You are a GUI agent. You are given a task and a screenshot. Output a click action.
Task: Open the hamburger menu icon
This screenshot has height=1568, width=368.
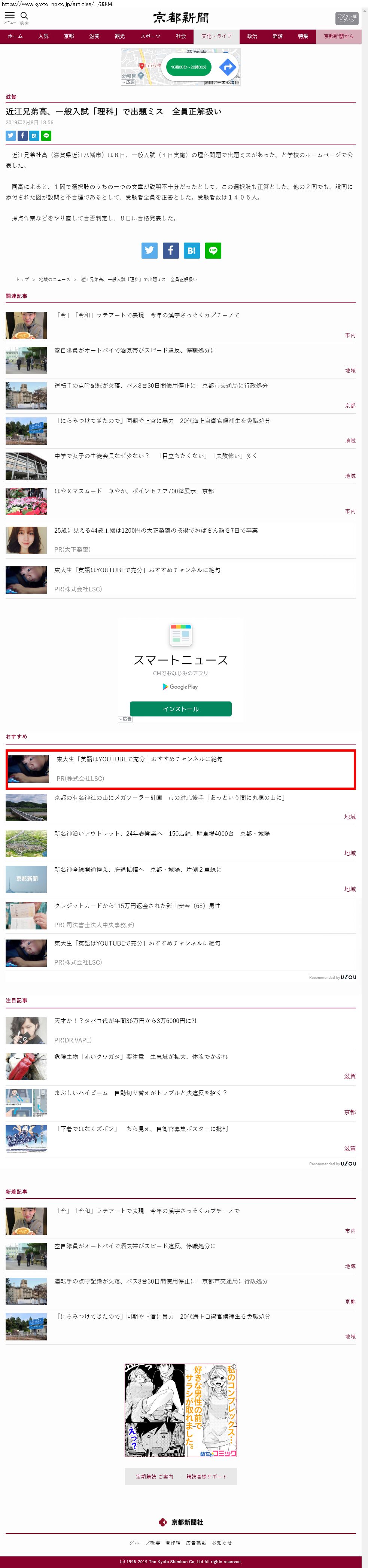(x=10, y=16)
